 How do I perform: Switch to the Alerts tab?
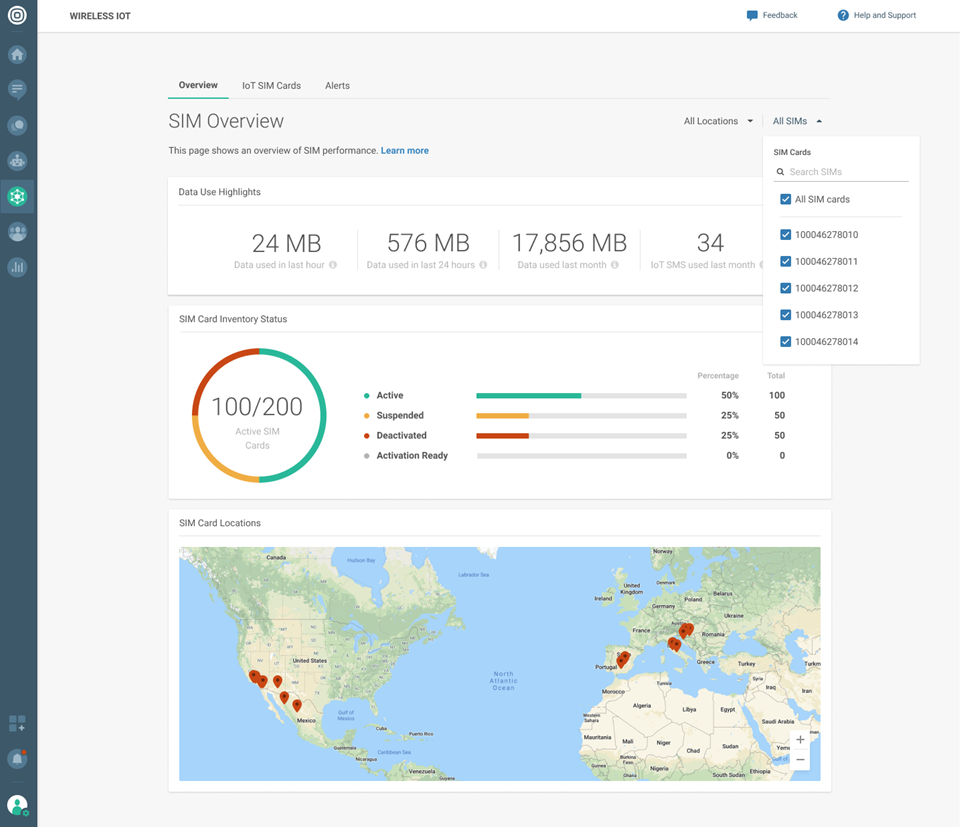pos(337,86)
